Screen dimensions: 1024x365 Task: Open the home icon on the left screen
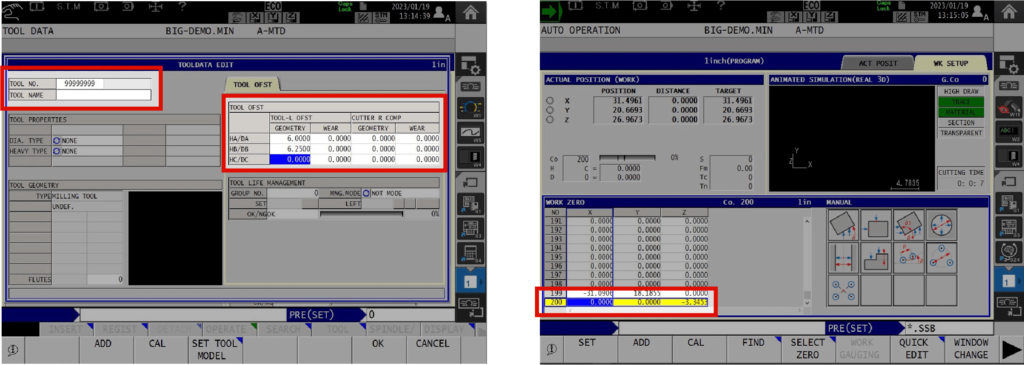point(469,11)
